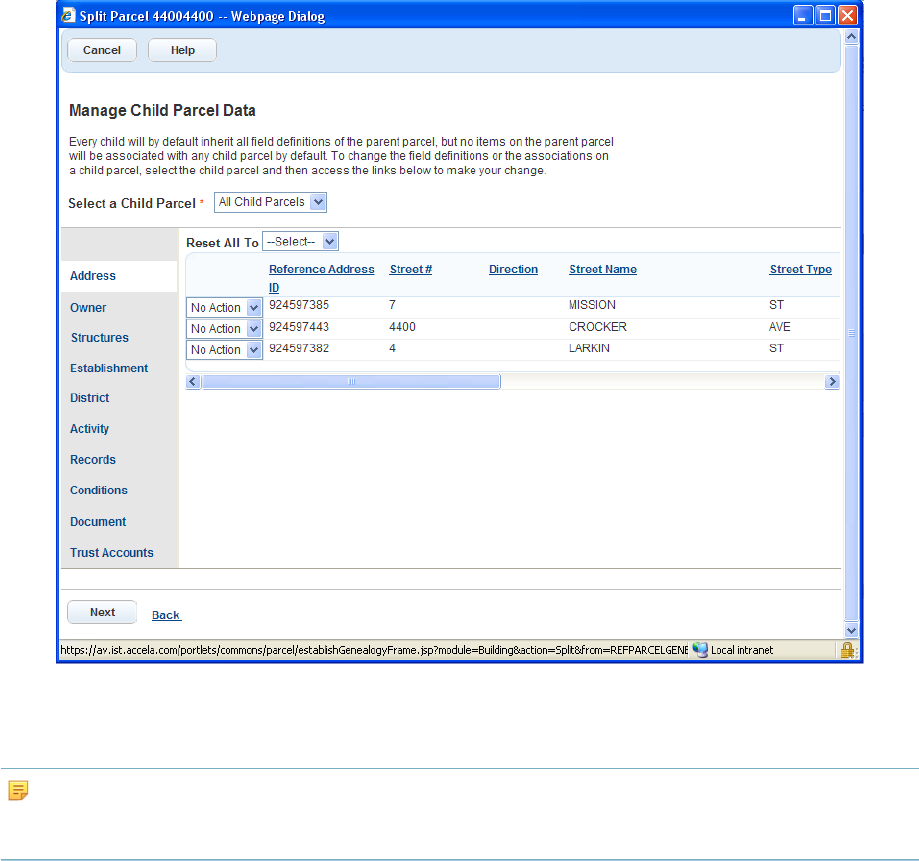Click the Manage Child Parcel Data heading
The height and width of the screenshot is (861, 919).
tap(162, 111)
